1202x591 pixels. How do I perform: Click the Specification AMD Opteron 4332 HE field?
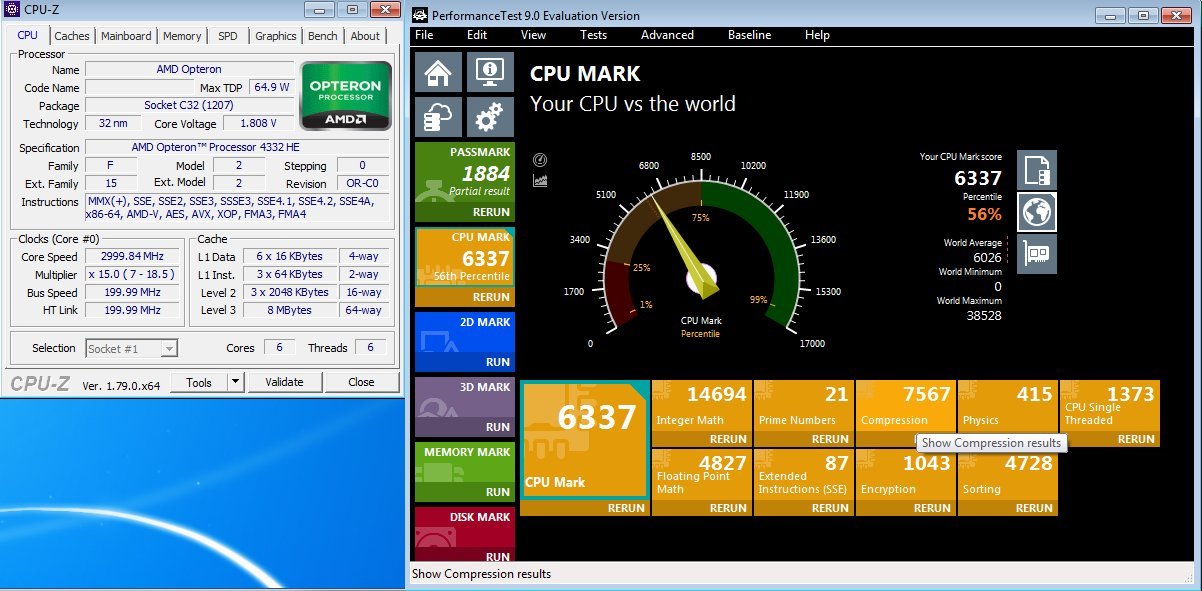coord(237,147)
